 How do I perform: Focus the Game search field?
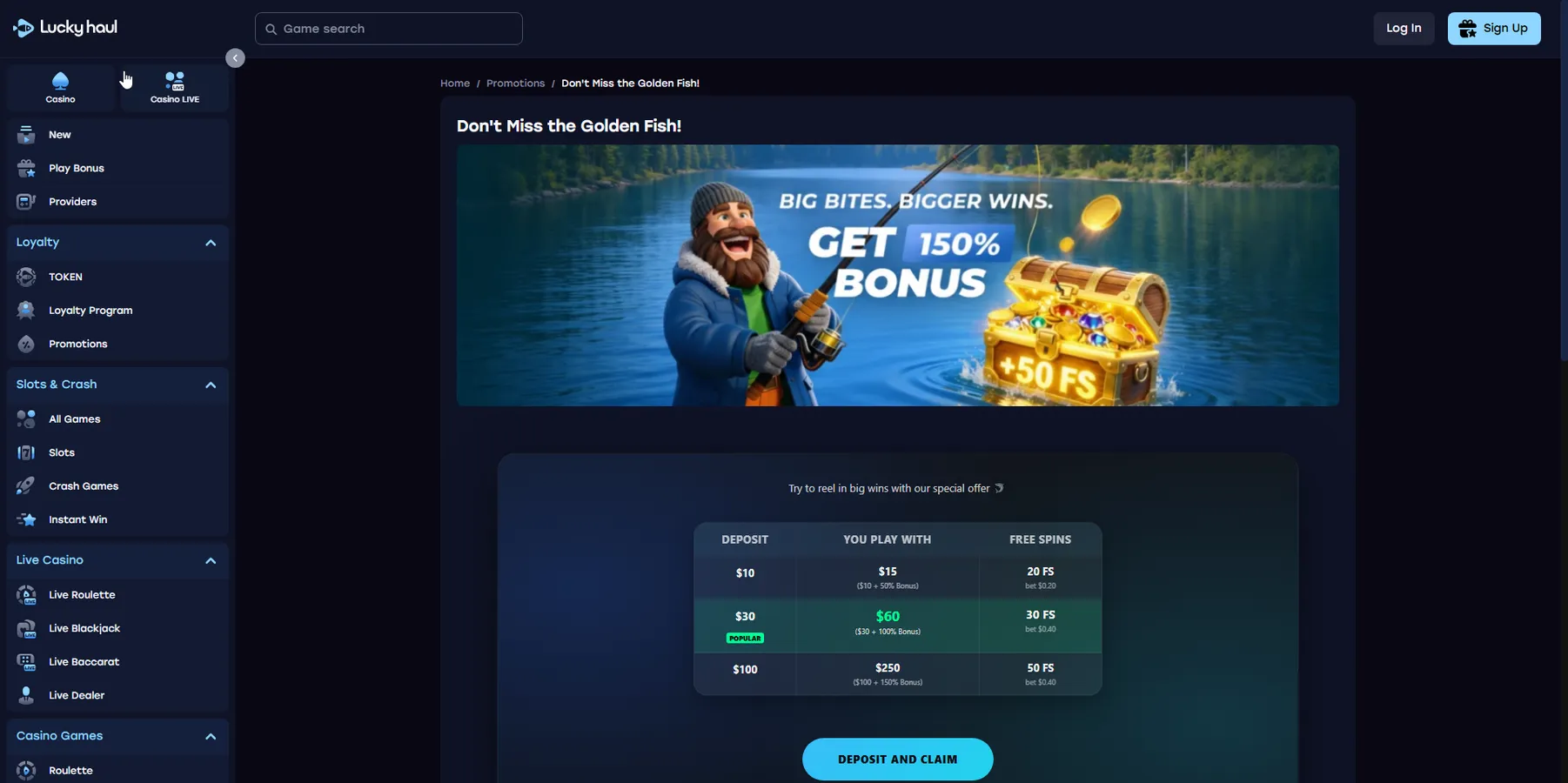pyautogui.click(x=389, y=29)
